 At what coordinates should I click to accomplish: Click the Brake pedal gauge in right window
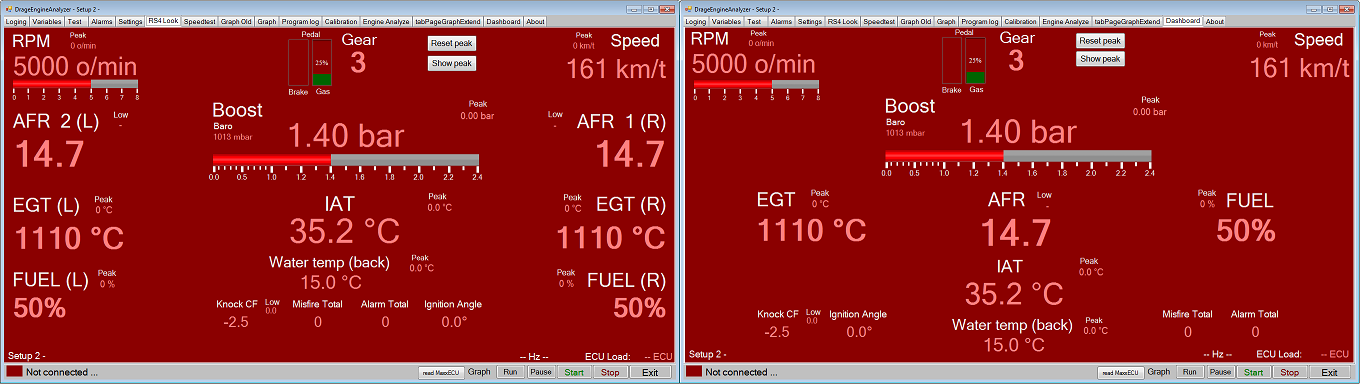950,62
